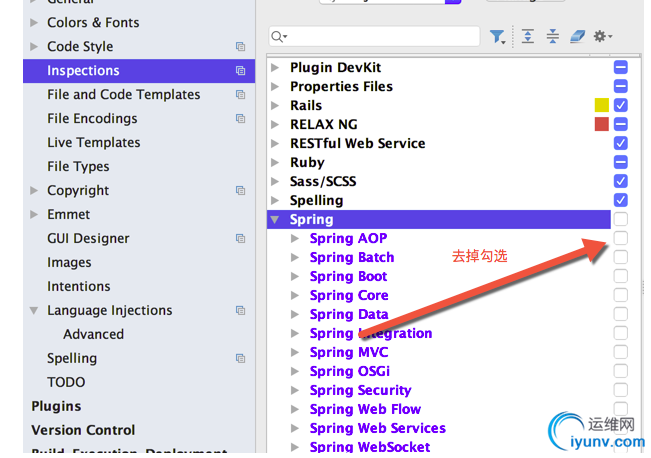This screenshot has width=651, height=458.
Task: Expand the Spring MVC subgroup
Action: (295, 352)
